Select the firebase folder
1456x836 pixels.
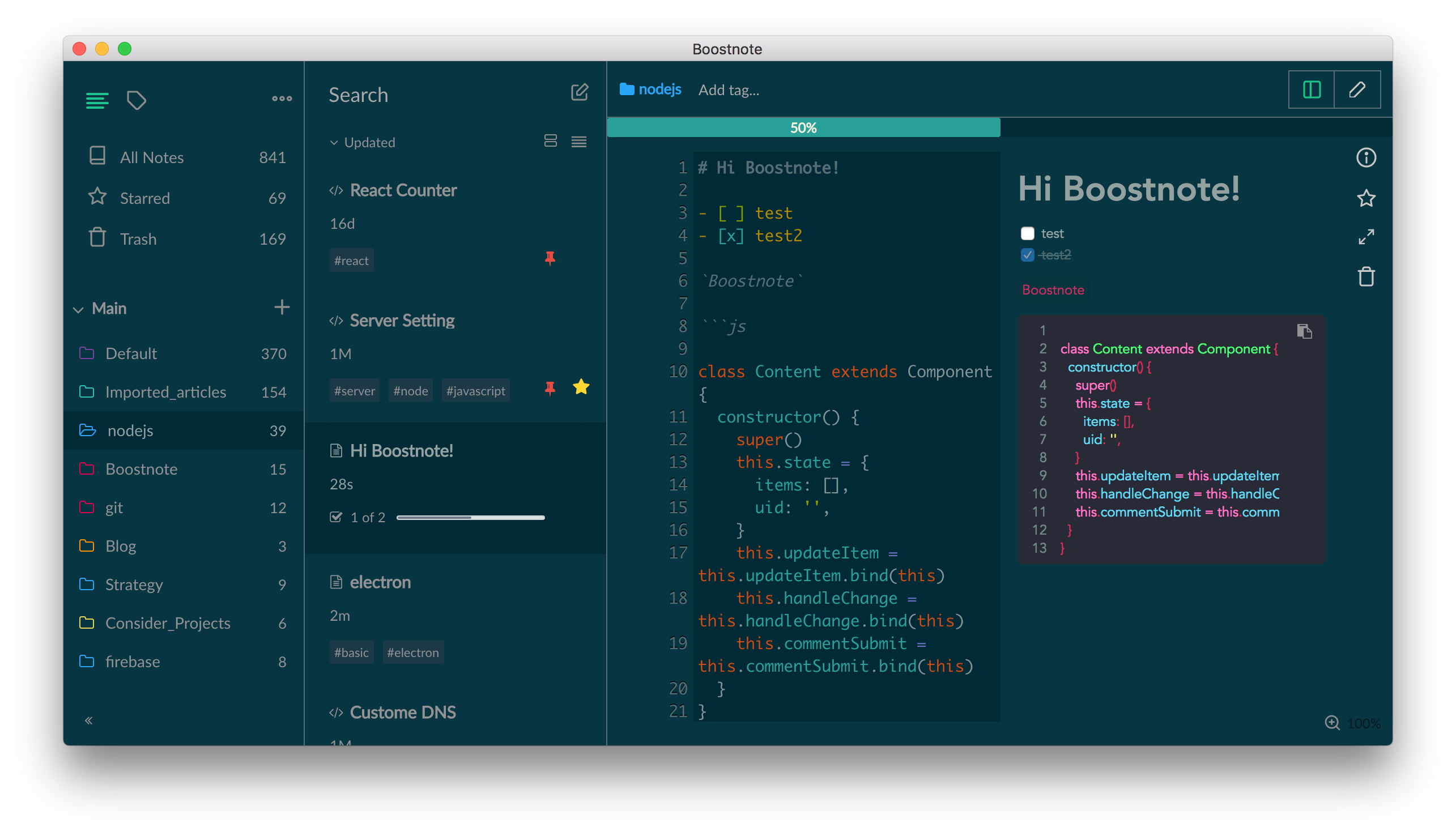184,661
